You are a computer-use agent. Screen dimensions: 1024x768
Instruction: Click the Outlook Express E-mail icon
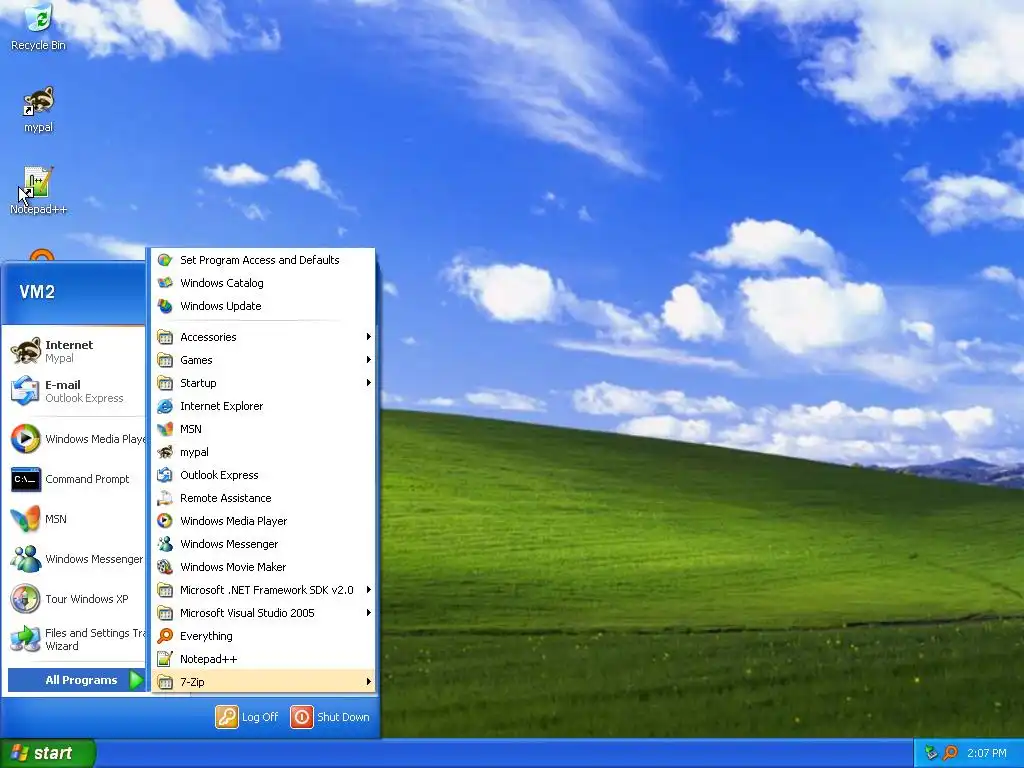click(x=25, y=391)
